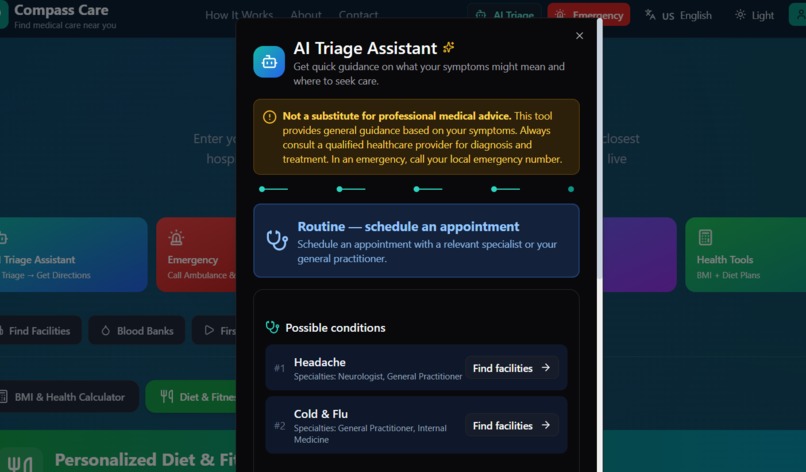Click the stethoscope icon in Routine card
The width and height of the screenshot is (806, 472).
point(277,240)
